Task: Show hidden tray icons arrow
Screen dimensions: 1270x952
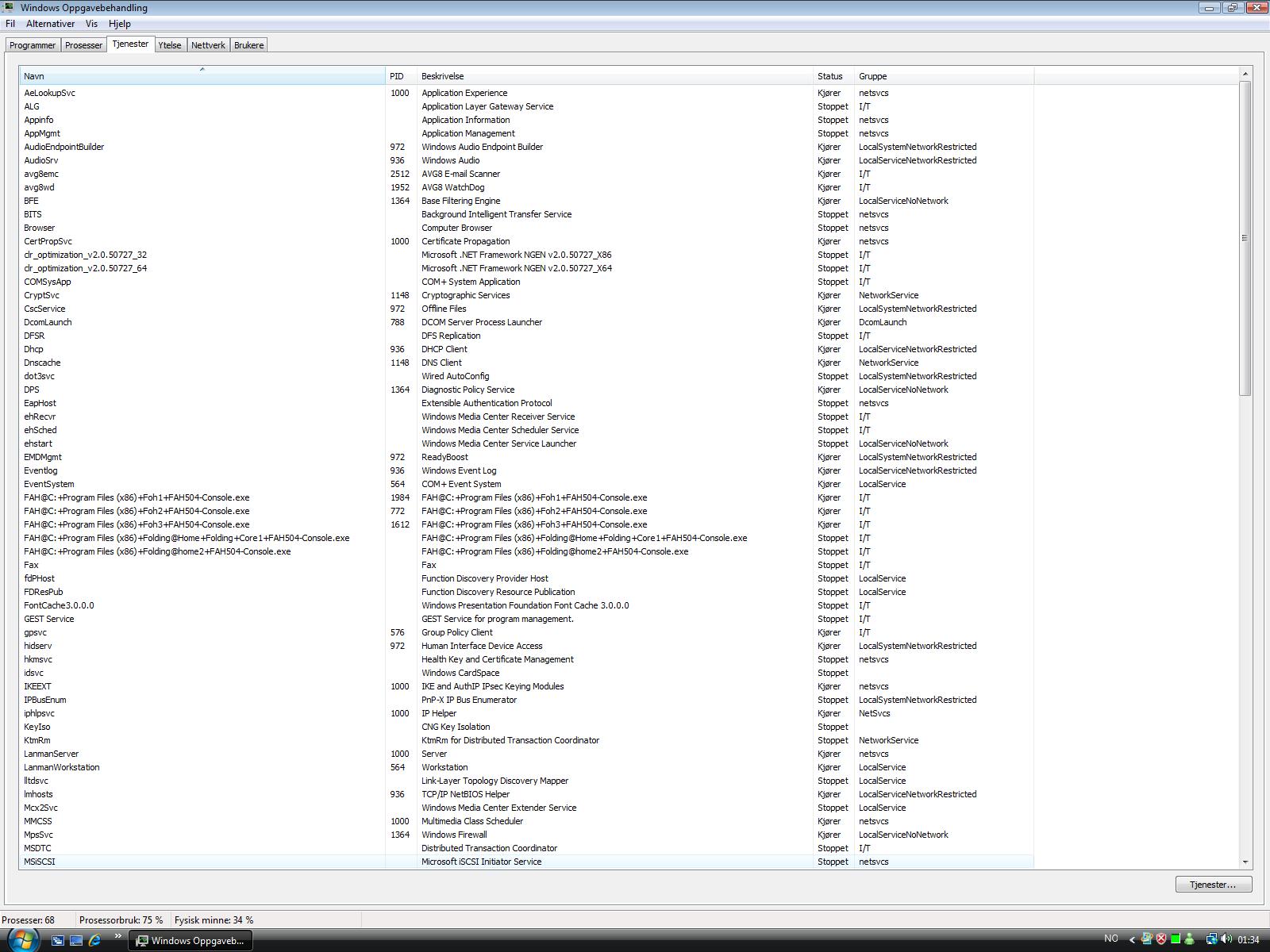Action: [x=1132, y=939]
